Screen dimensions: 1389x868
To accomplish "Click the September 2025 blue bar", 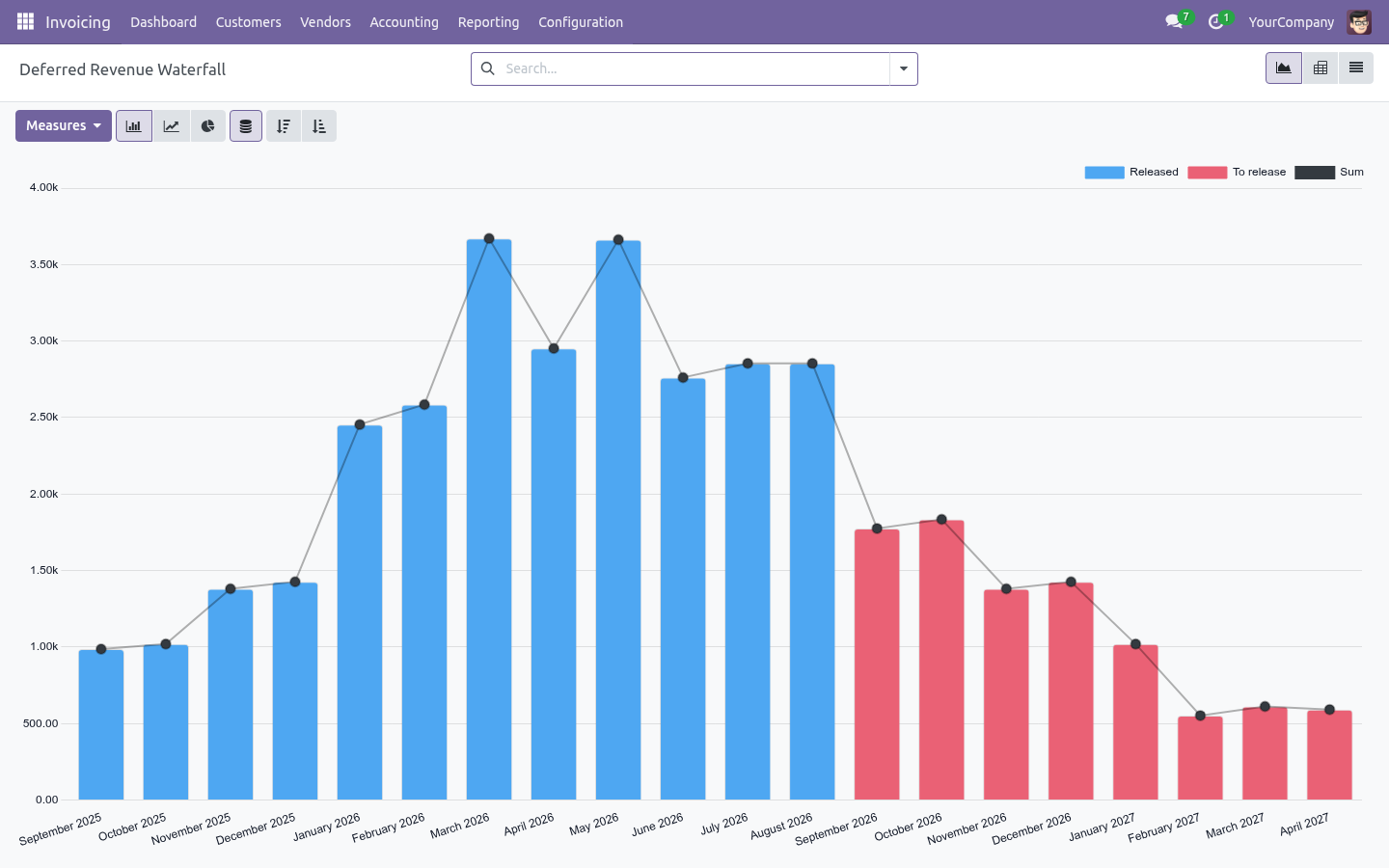I will (x=101, y=724).
